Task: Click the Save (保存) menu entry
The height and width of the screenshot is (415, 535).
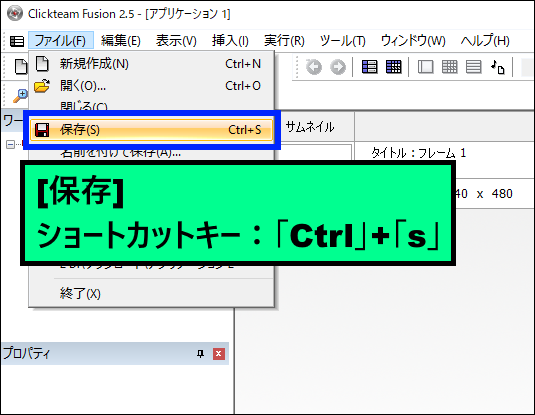Action: tap(151, 130)
